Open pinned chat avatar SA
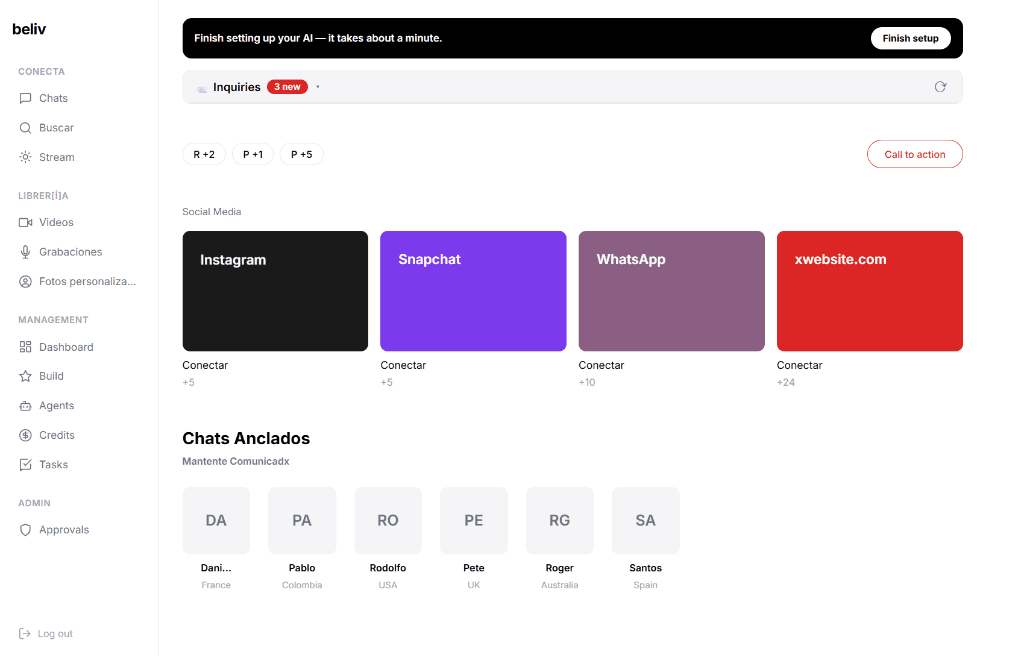The height and width of the screenshot is (656, 1024). [x=645, y=520]
